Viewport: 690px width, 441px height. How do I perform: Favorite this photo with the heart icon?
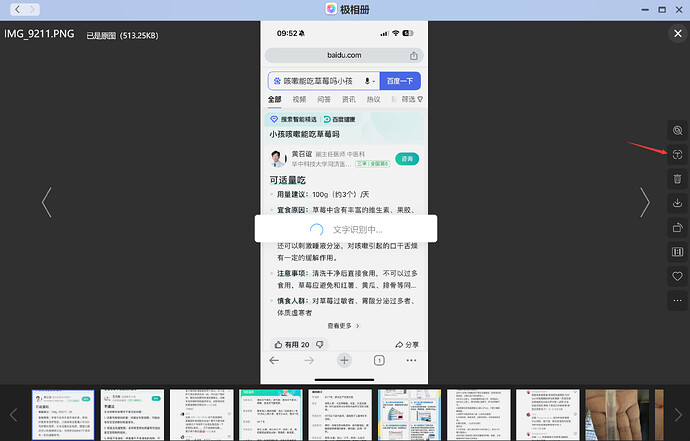click(677, 276)
